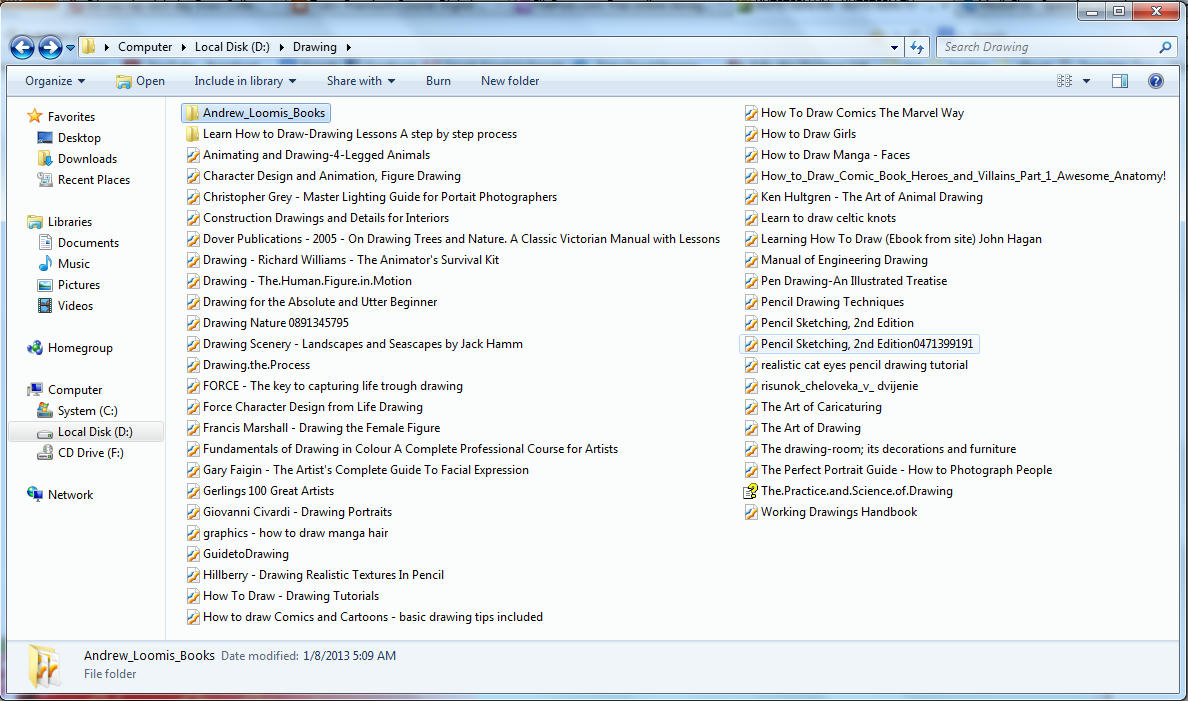Select Working Drawings Handbook file icon
Screen dimensions: 1188x701
point(751,512)
